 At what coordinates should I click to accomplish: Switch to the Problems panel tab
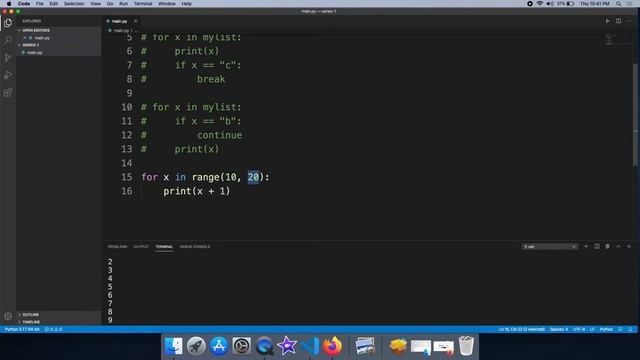coord(118,247)
